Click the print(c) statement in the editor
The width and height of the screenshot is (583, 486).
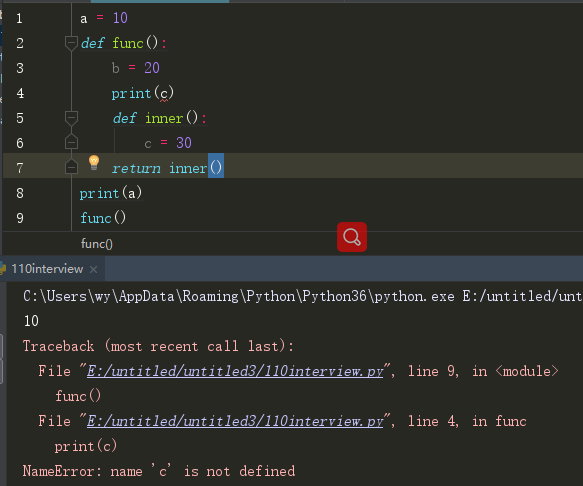pos(143,93)
